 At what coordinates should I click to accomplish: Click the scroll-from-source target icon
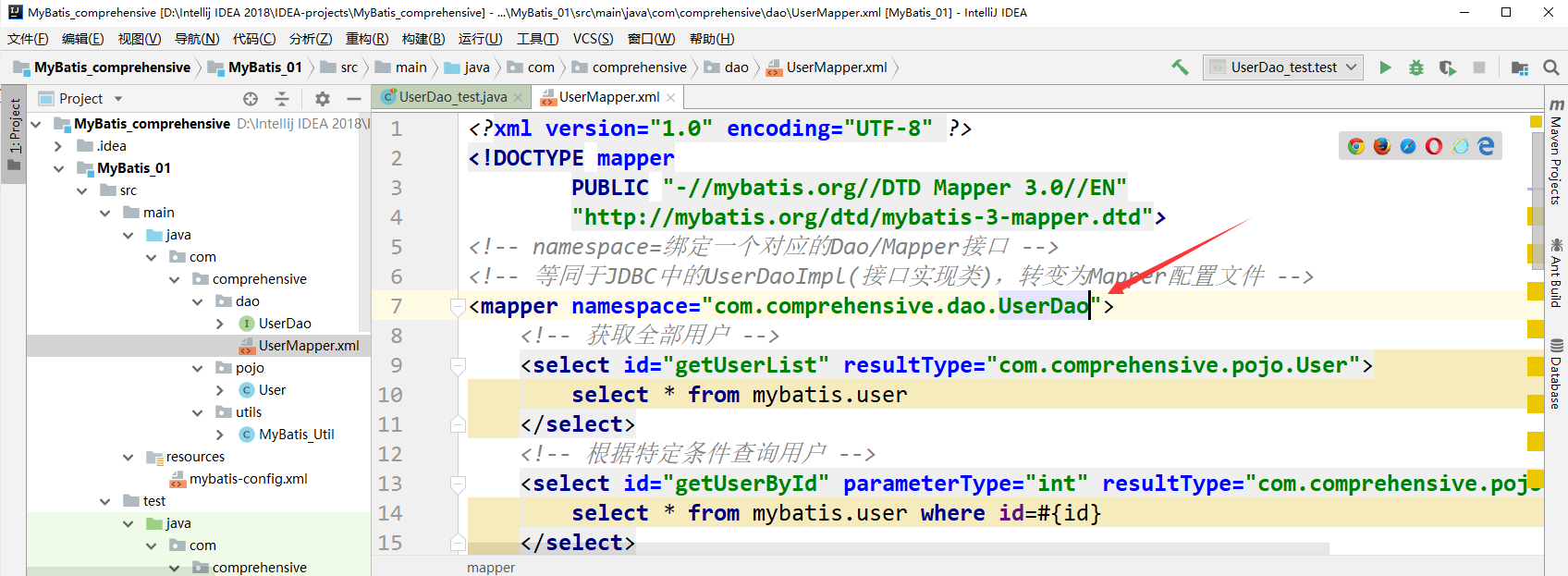[251, 99]
